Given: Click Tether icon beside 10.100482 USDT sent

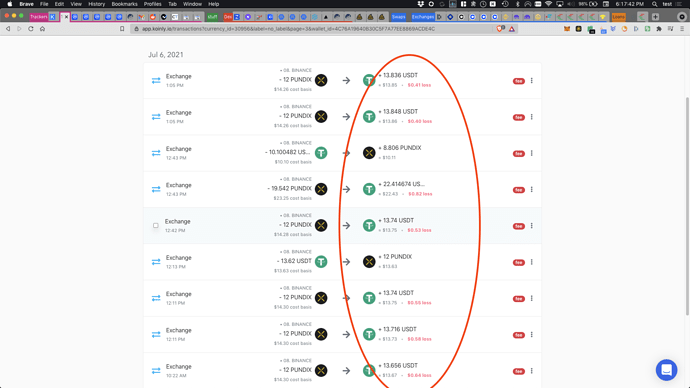Looking at the screenshot, I should point(321,153).
